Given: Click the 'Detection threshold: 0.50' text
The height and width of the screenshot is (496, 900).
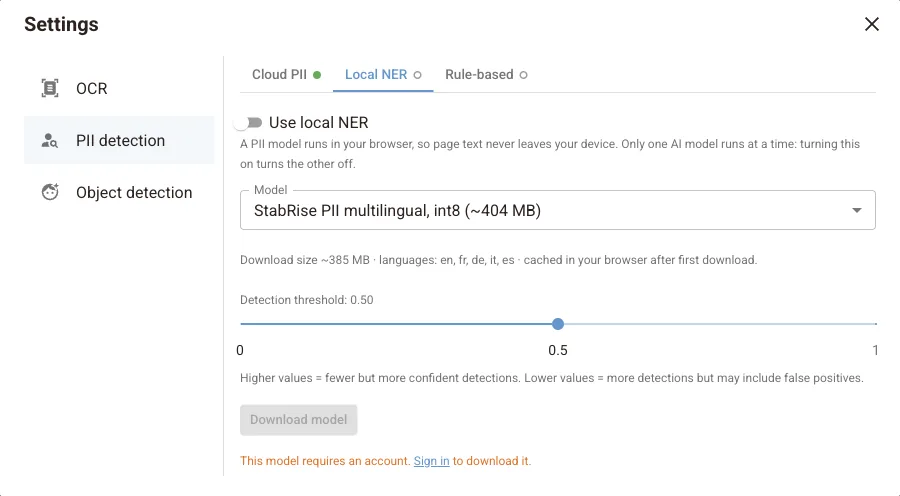Looking at the screenshot, I should point(307,300).
